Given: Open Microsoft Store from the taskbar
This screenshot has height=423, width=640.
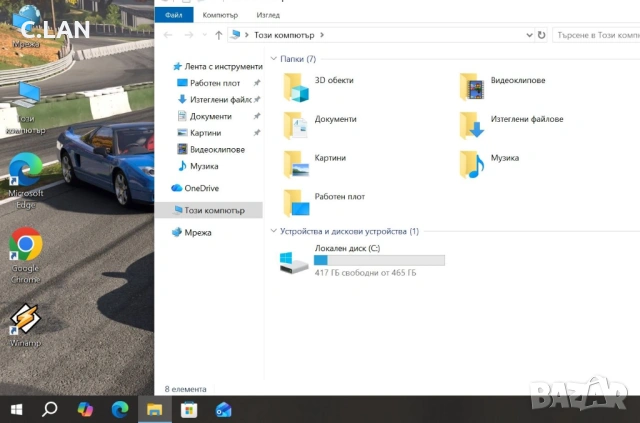Looking at the screenshot, I should [x=188, y=409].
